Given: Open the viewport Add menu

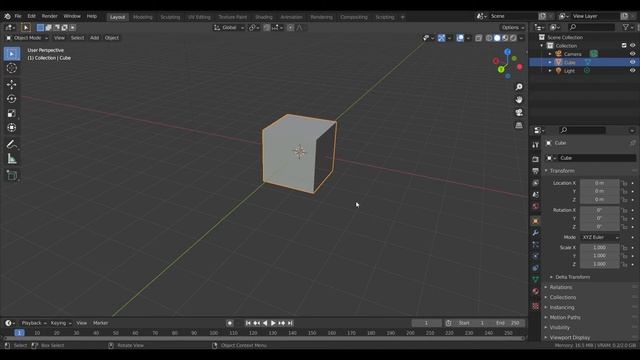Looking at the screenshot, I should (94, 38).
